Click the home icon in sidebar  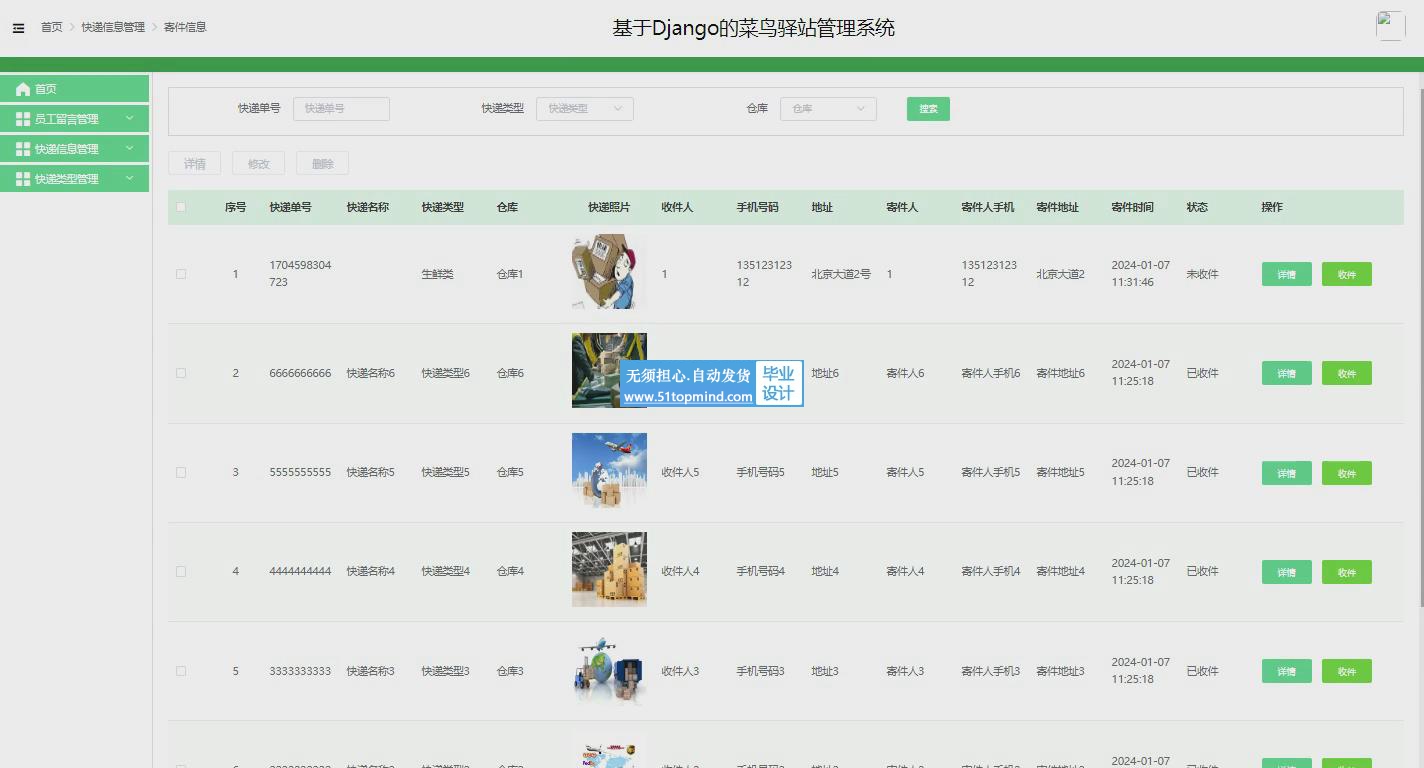pos(23,89)
